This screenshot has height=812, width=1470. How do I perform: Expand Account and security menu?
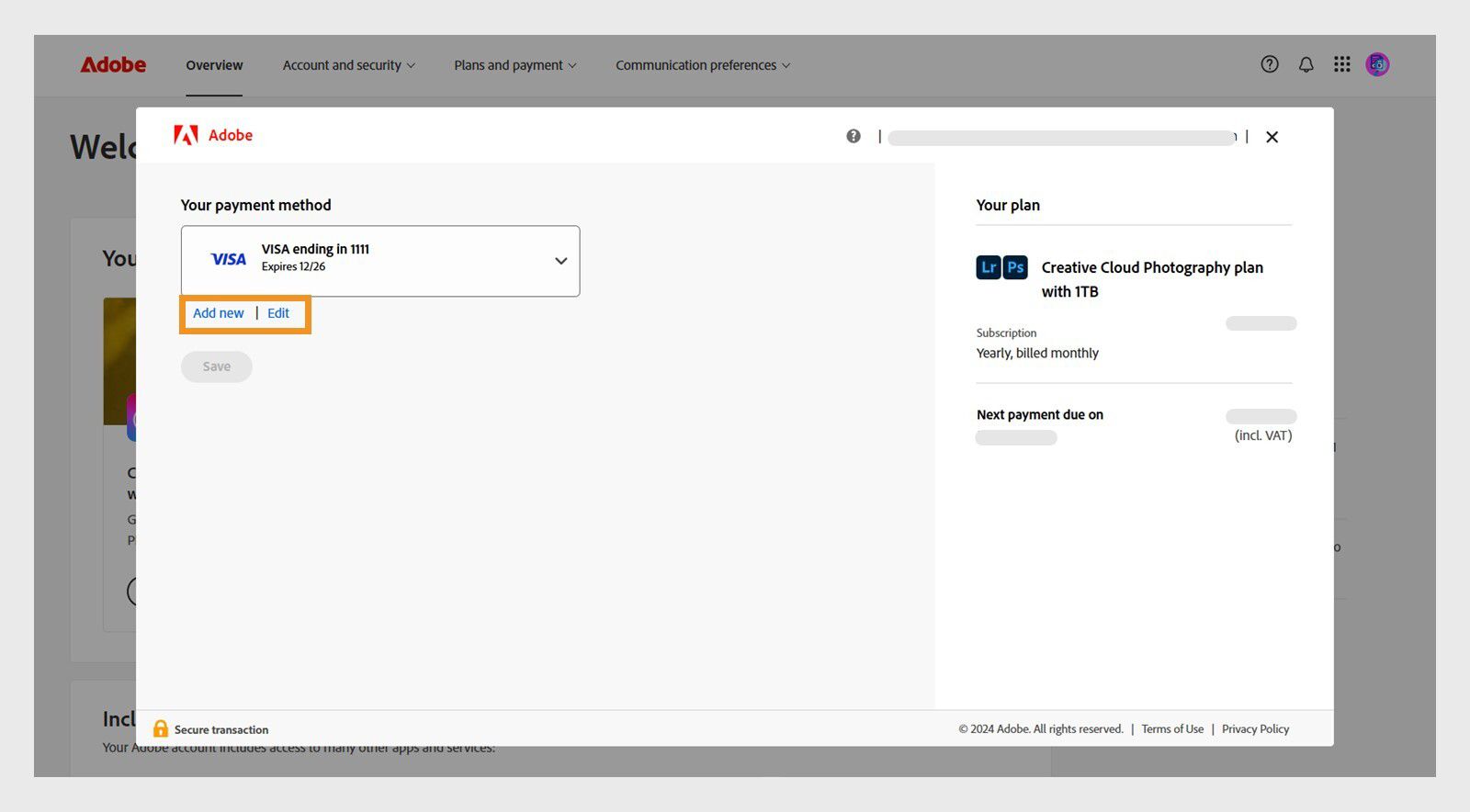coord(348,65)
